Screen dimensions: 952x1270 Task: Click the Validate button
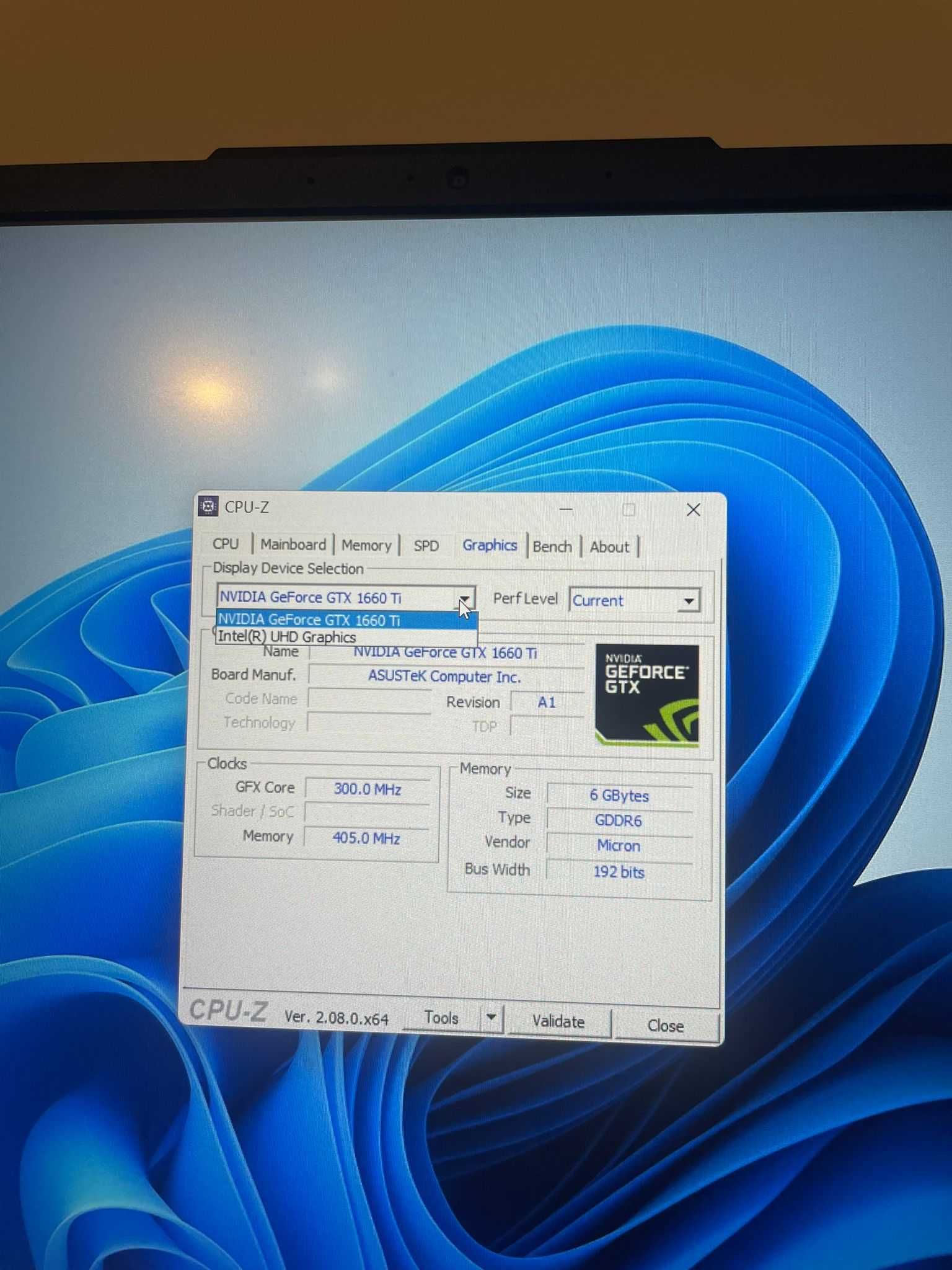click(558, 1021)
